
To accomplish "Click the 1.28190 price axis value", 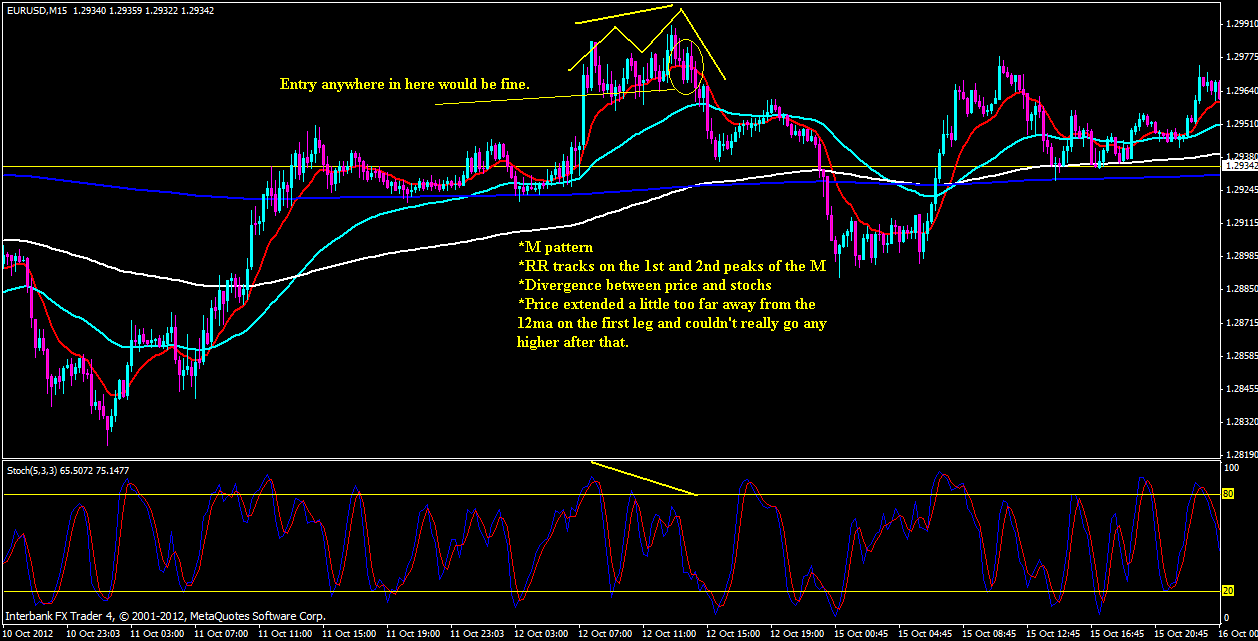I will click(x=1241, y=454).
